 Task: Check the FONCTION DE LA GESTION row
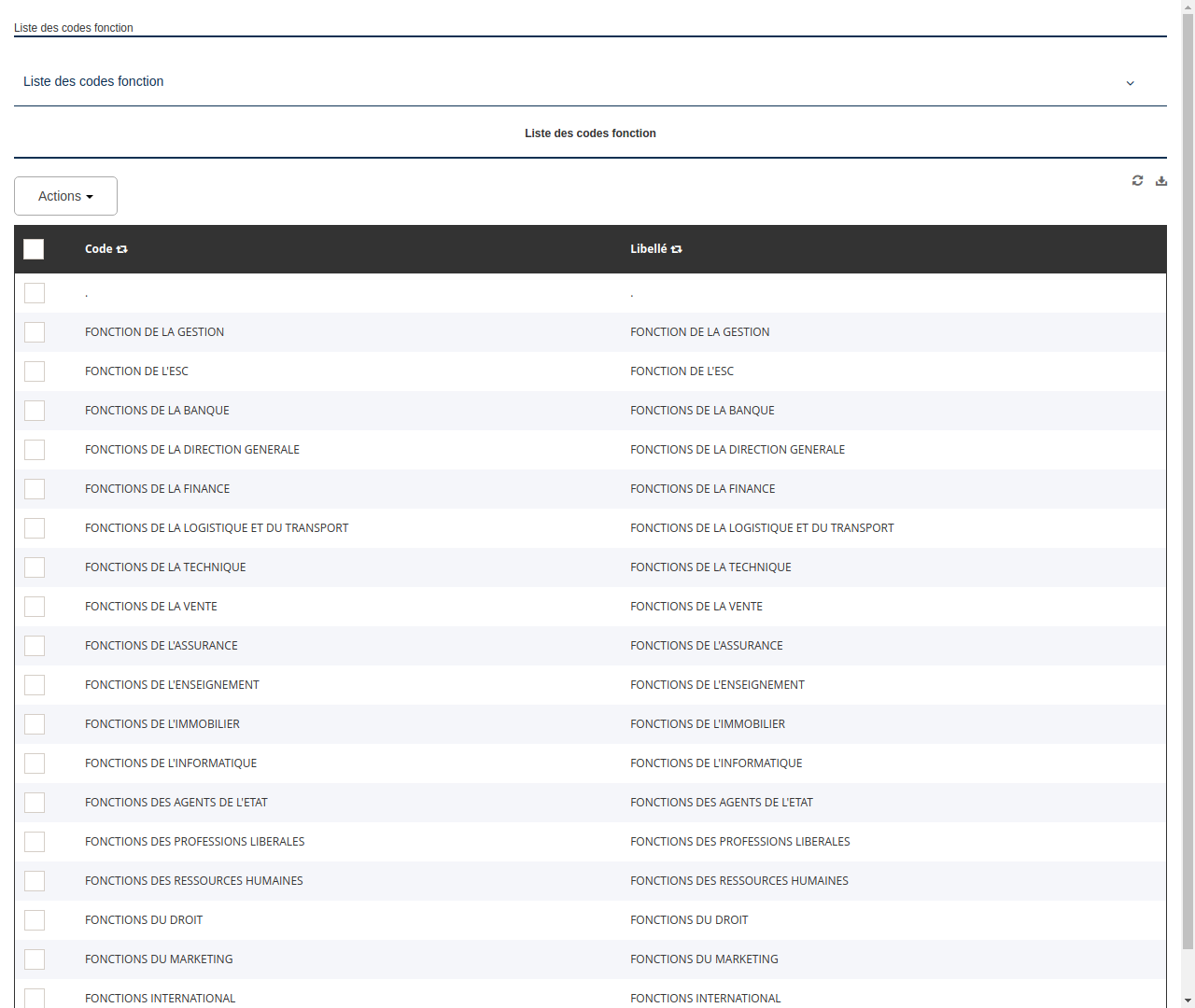[34, 331]
